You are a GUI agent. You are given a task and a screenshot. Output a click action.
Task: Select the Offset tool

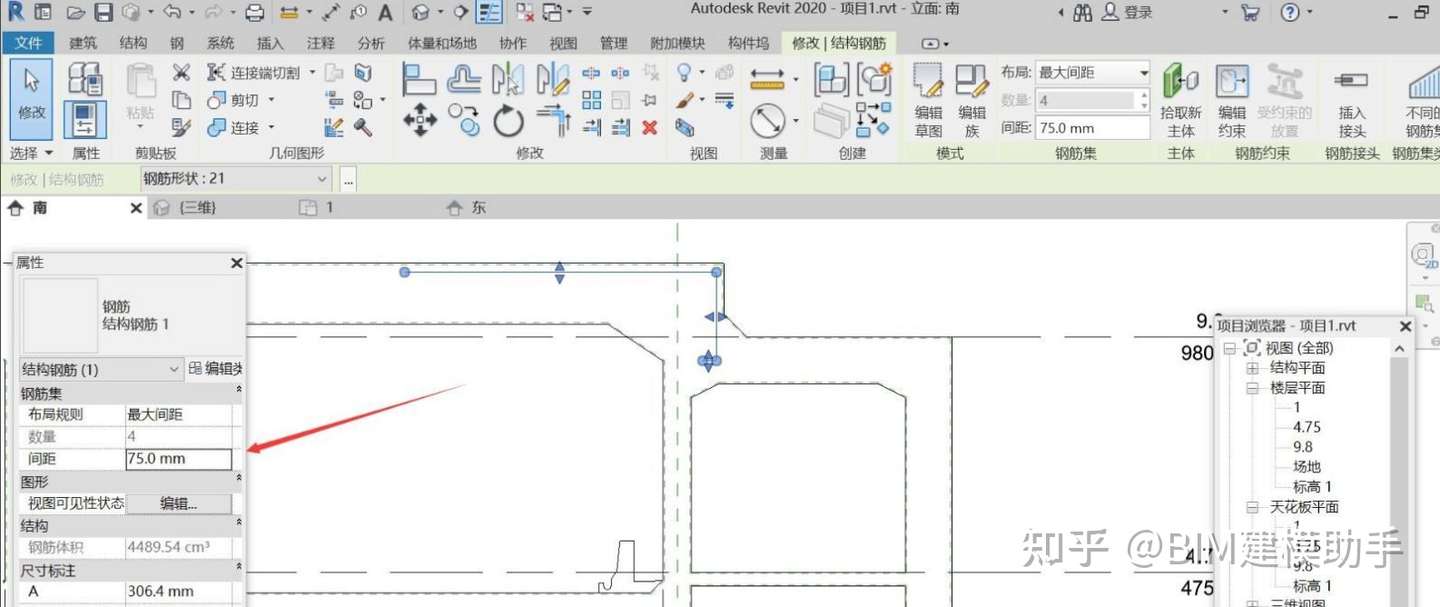click(464, 78)
